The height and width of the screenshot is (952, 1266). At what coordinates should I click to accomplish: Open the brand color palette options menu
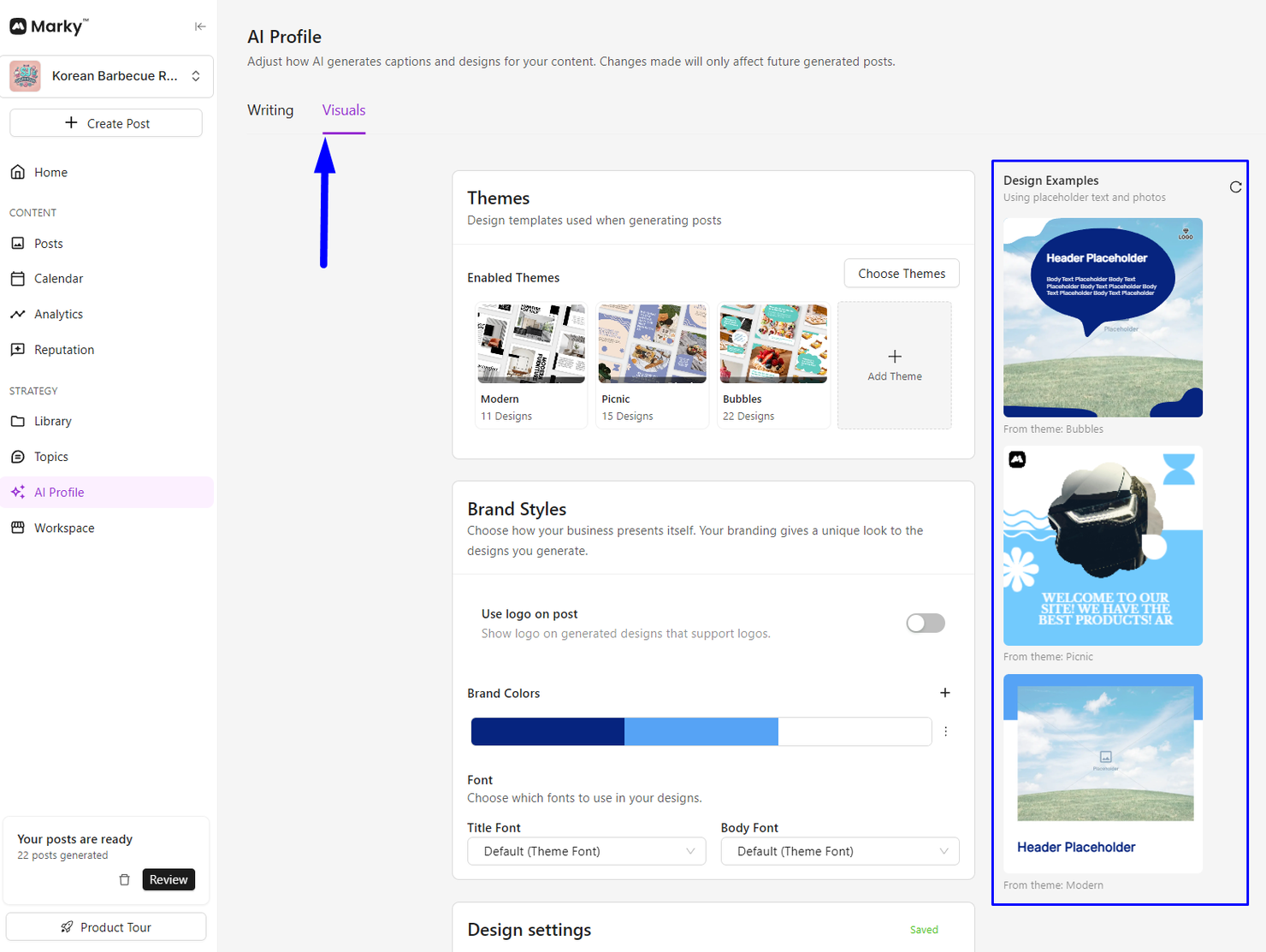click(x=945, y=731)
